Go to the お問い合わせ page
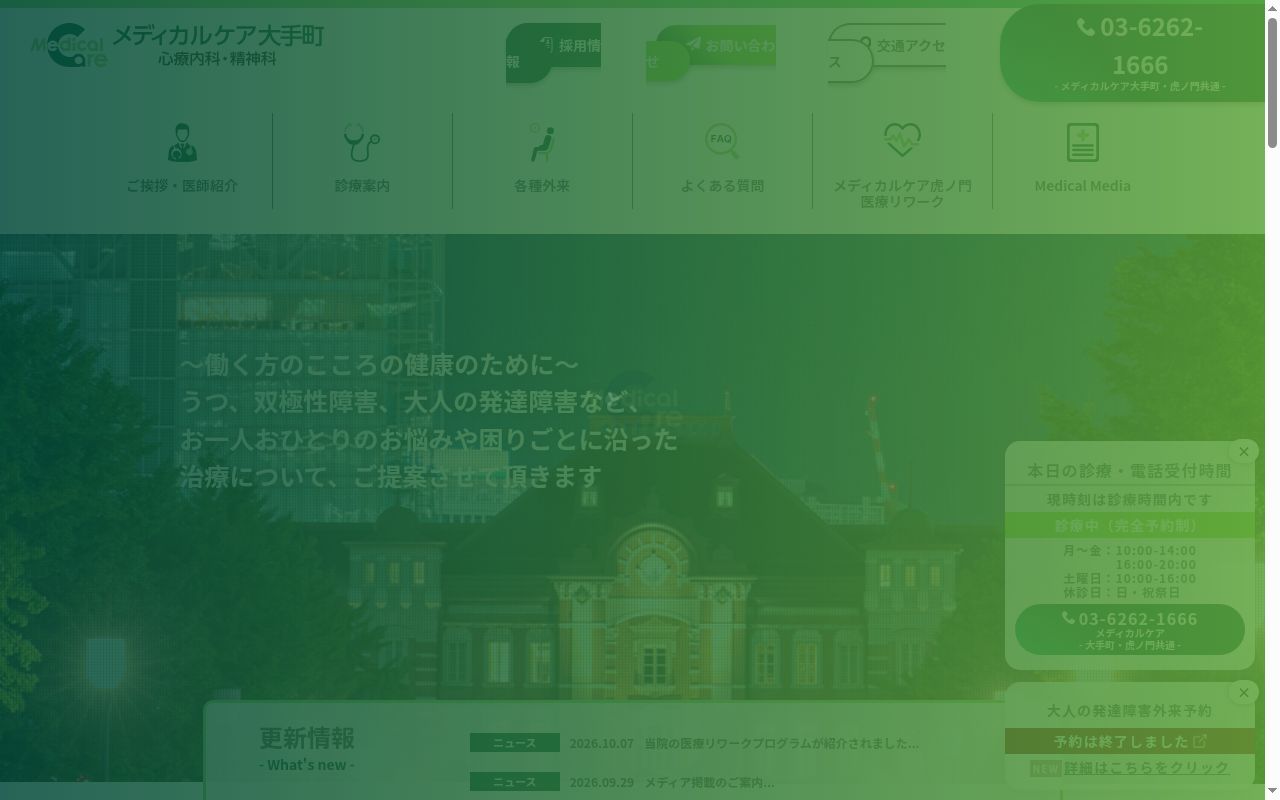Image resolution: width=1280 pixels, height=800 pixels. (x=711, y=53)
